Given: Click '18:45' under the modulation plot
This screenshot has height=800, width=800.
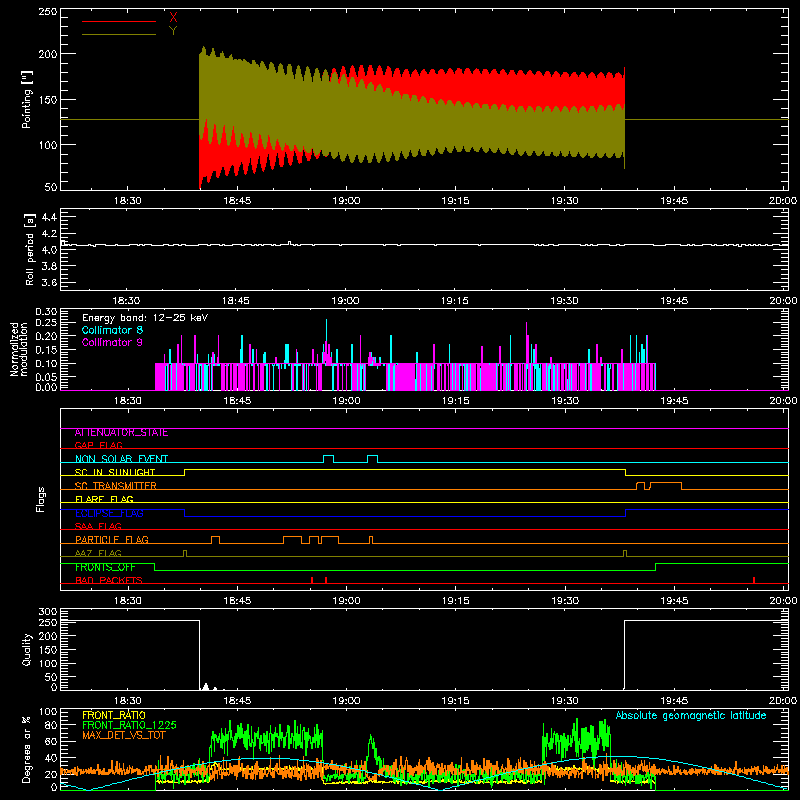Looking at the screenshot, I should click(x=237, y=401).
